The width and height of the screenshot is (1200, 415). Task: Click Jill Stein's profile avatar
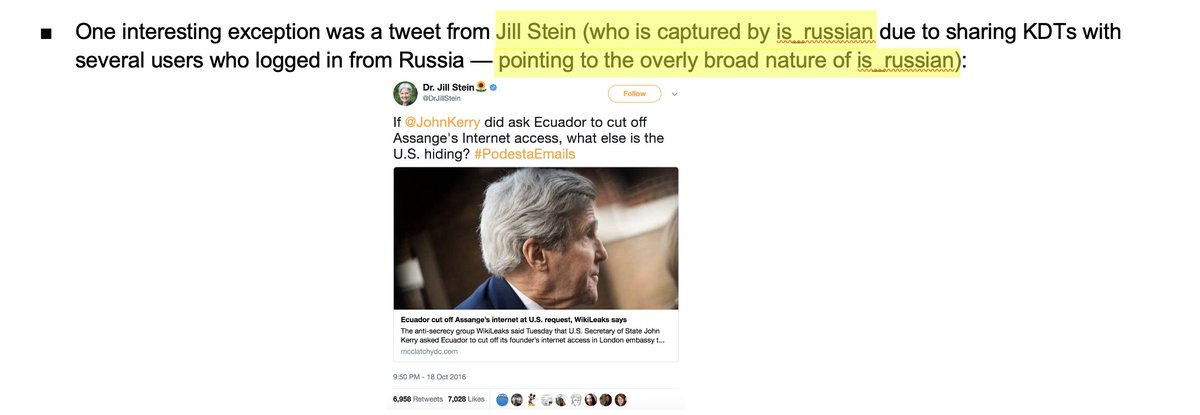[404, 93]
